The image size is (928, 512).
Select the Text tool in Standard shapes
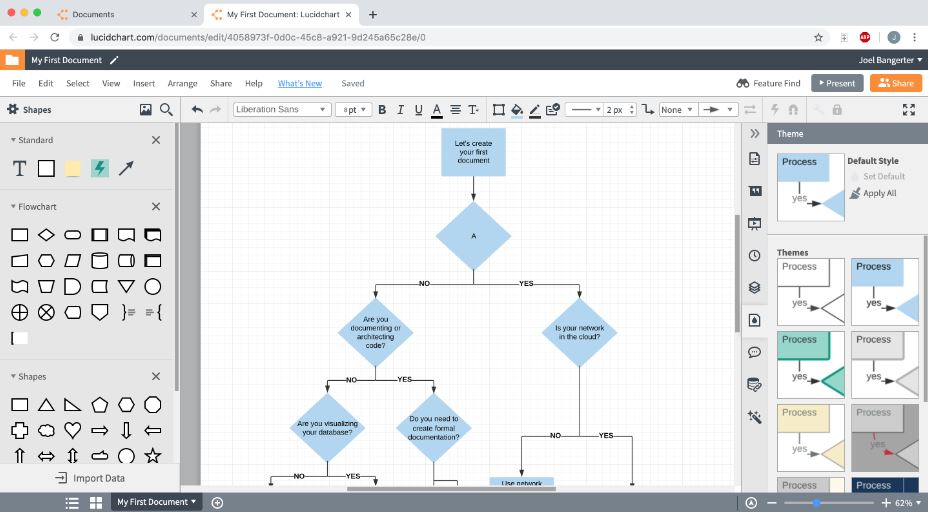20,169
